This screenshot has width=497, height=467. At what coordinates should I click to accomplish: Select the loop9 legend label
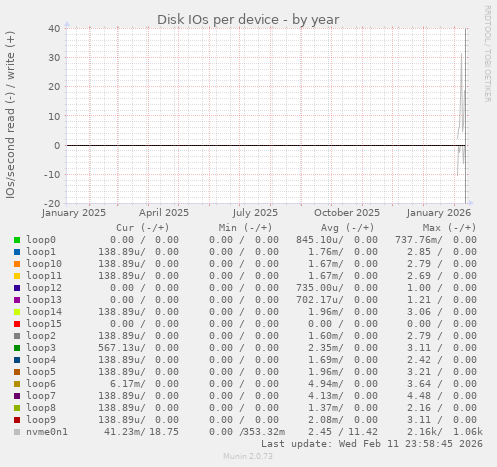point(41,420)
